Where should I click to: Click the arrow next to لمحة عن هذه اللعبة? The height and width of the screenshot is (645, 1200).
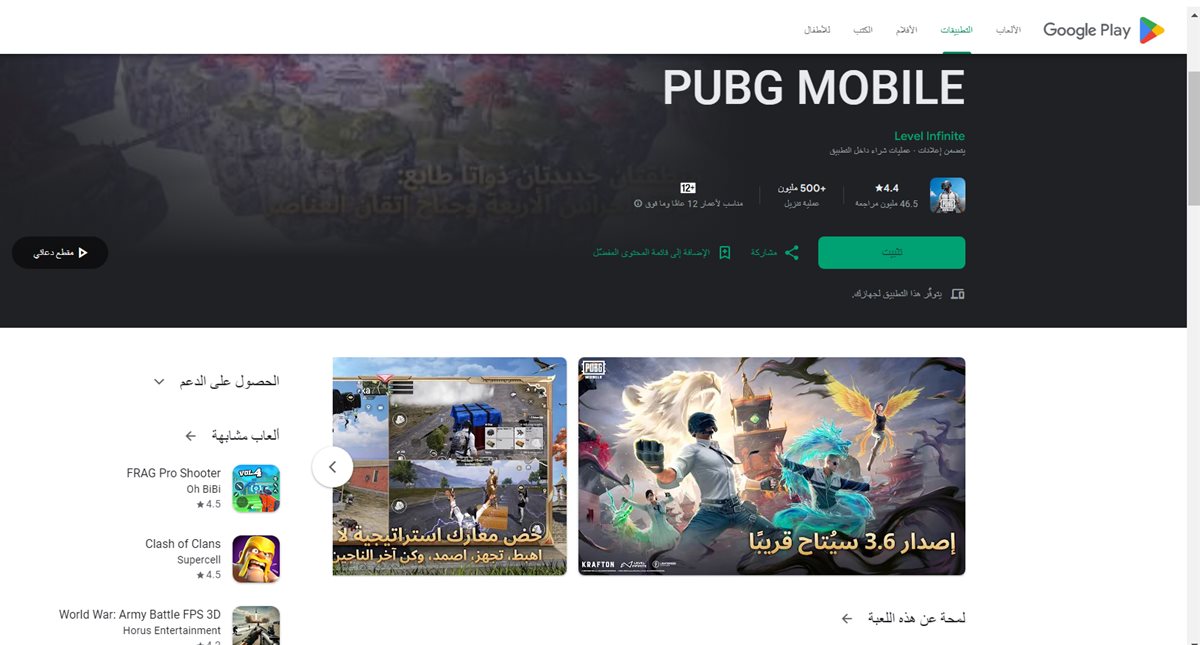847,619
